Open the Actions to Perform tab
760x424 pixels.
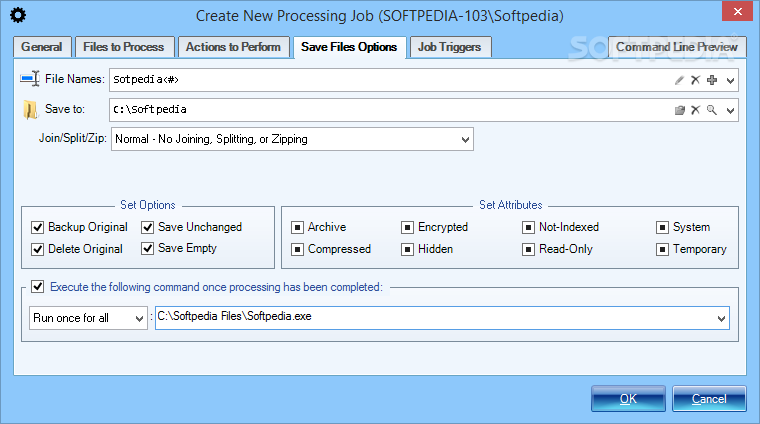pyautogui.click(x=233, y=47)
